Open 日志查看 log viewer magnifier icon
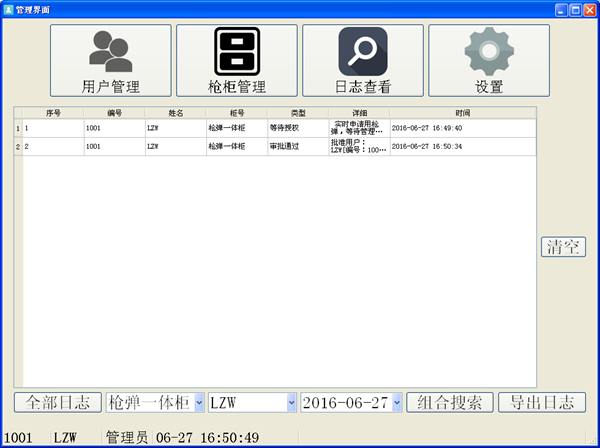Viewport: 600px width, 448px height. 362,60
